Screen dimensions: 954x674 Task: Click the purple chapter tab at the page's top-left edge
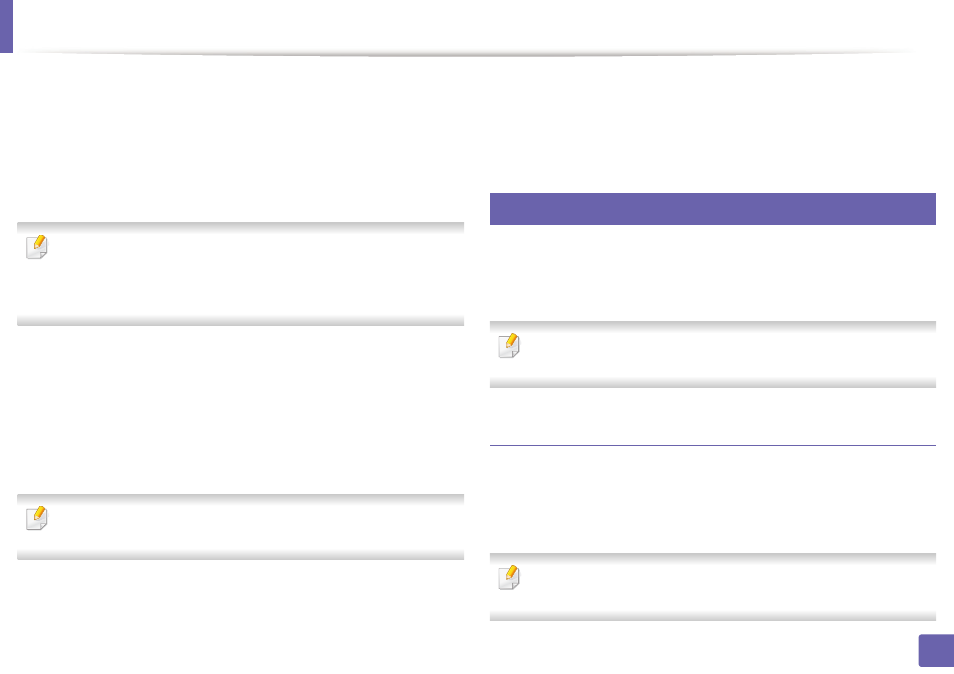pos(6,26)
